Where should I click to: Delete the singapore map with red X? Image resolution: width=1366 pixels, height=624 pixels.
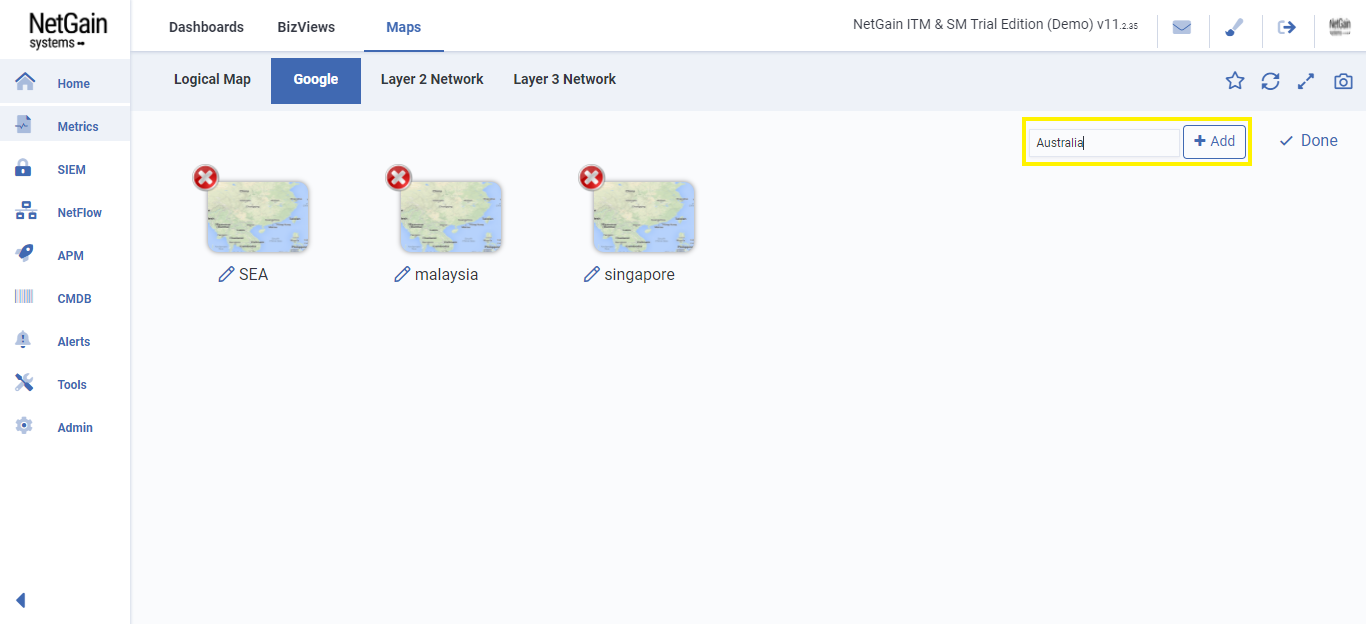pyautogui.click(x=591, y=178)
